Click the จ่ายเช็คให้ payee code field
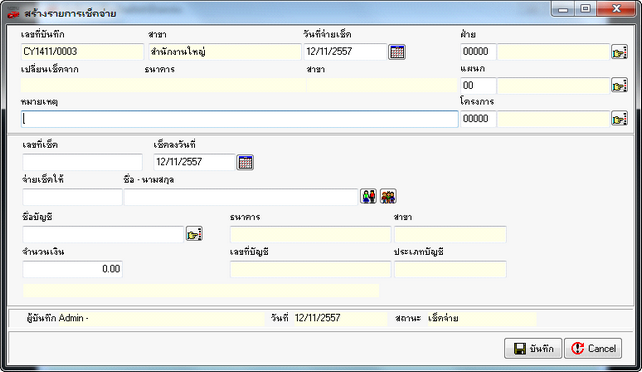642x372 pixels. pos(72,197)
